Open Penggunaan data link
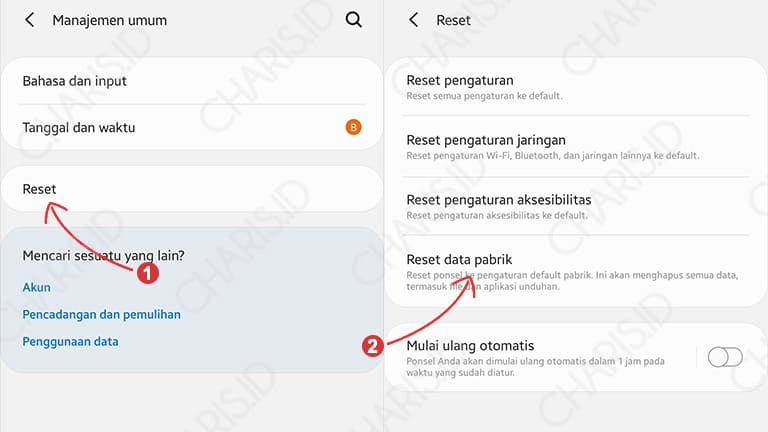 [x=71, y=342]
